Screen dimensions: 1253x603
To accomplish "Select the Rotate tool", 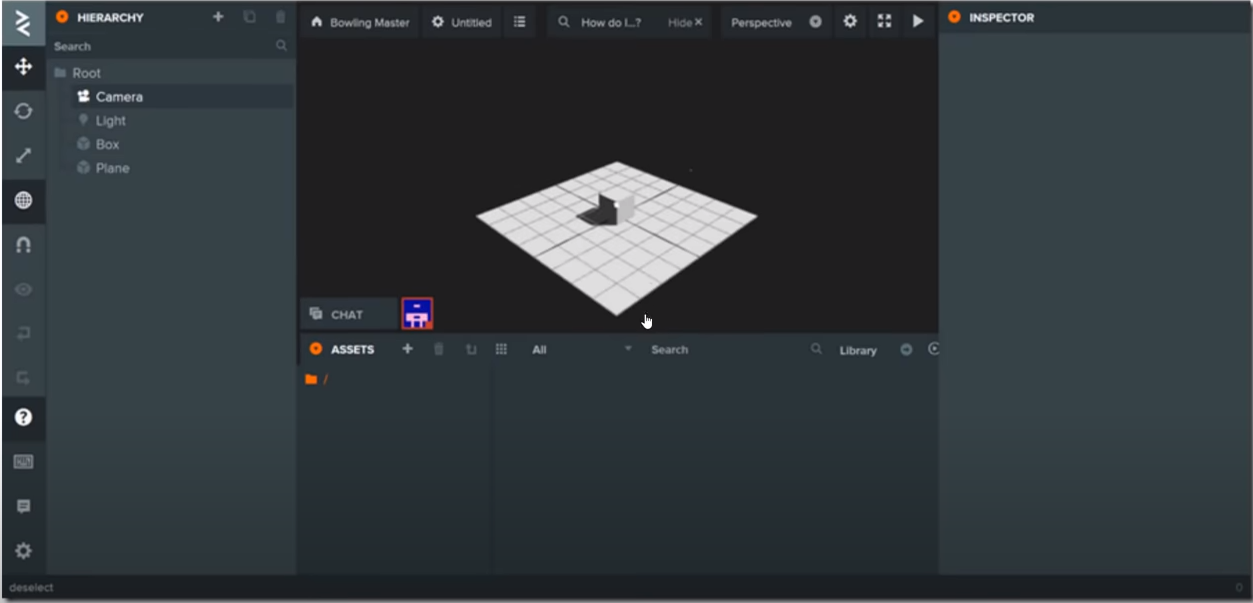I will click(x=22, y=112).
